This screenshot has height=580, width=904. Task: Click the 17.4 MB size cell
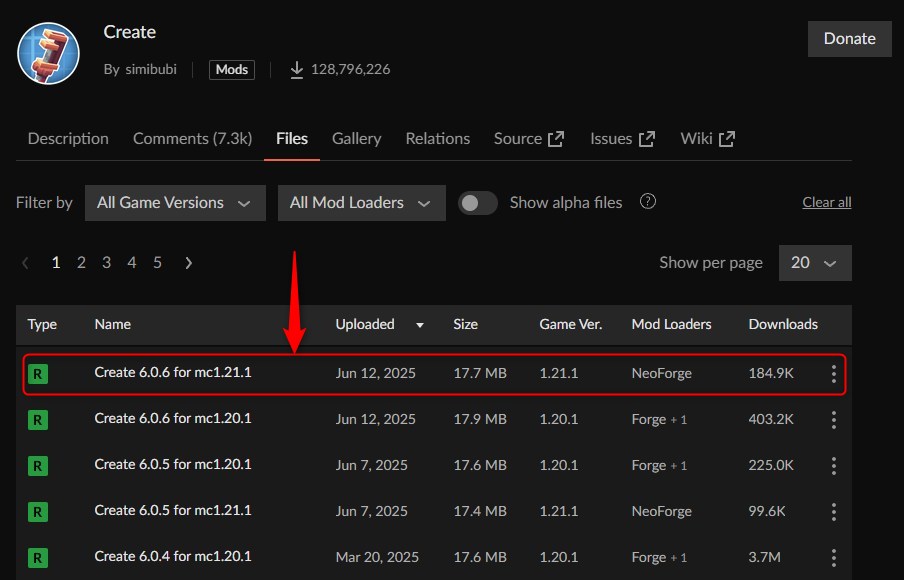[480, 511]
